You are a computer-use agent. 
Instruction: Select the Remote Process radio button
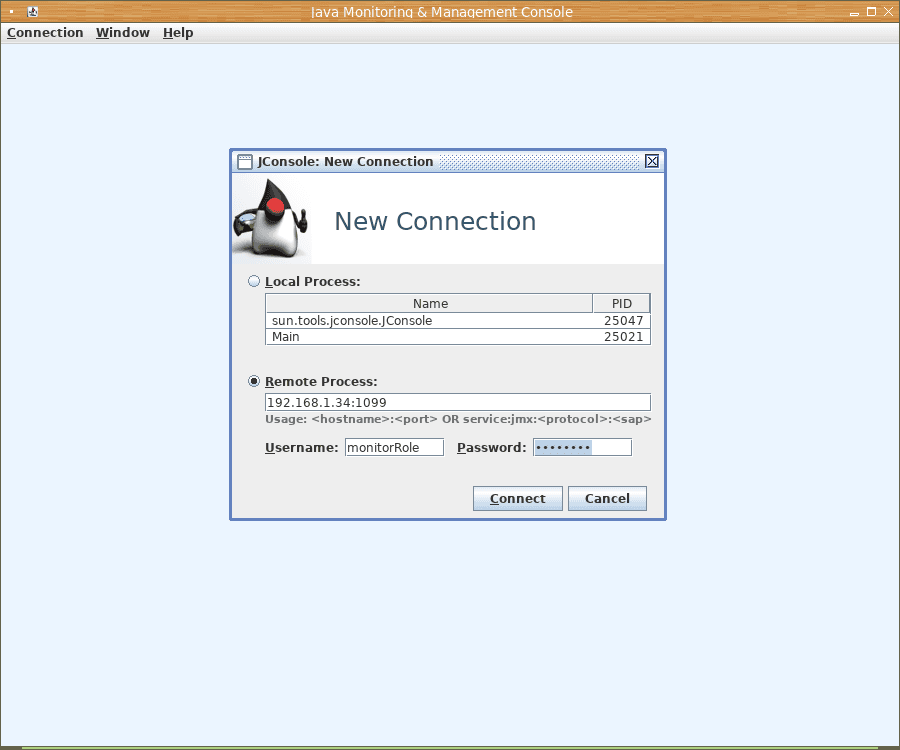[254, 381]
